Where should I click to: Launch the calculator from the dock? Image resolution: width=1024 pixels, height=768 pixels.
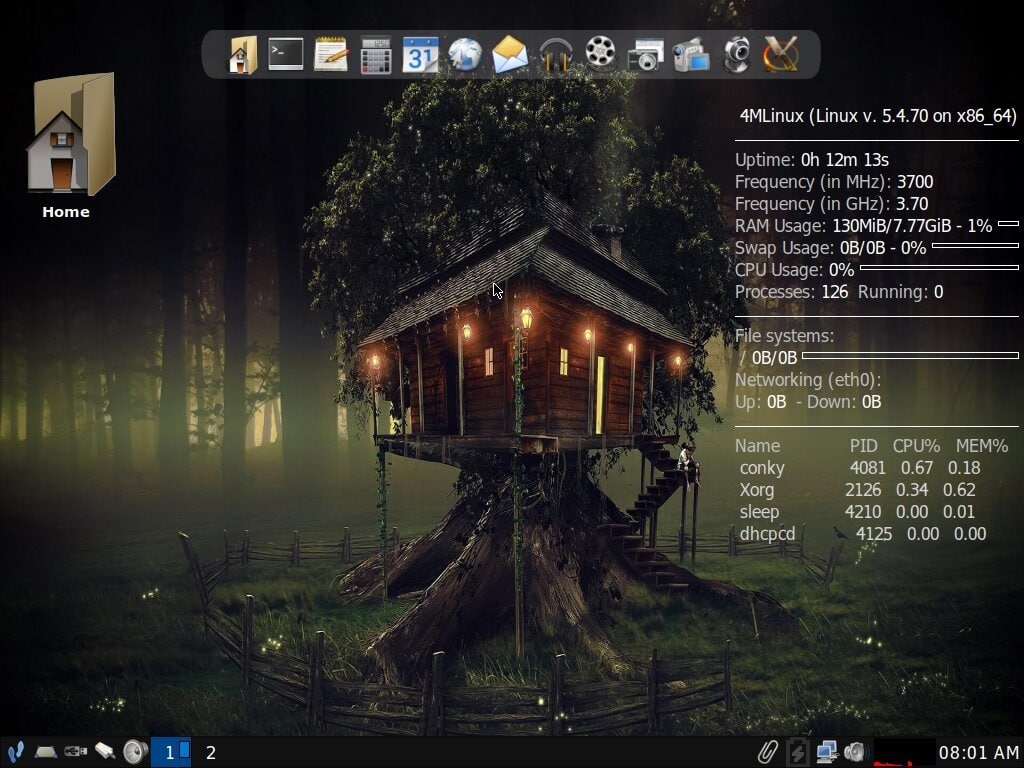tap(376, 54)
